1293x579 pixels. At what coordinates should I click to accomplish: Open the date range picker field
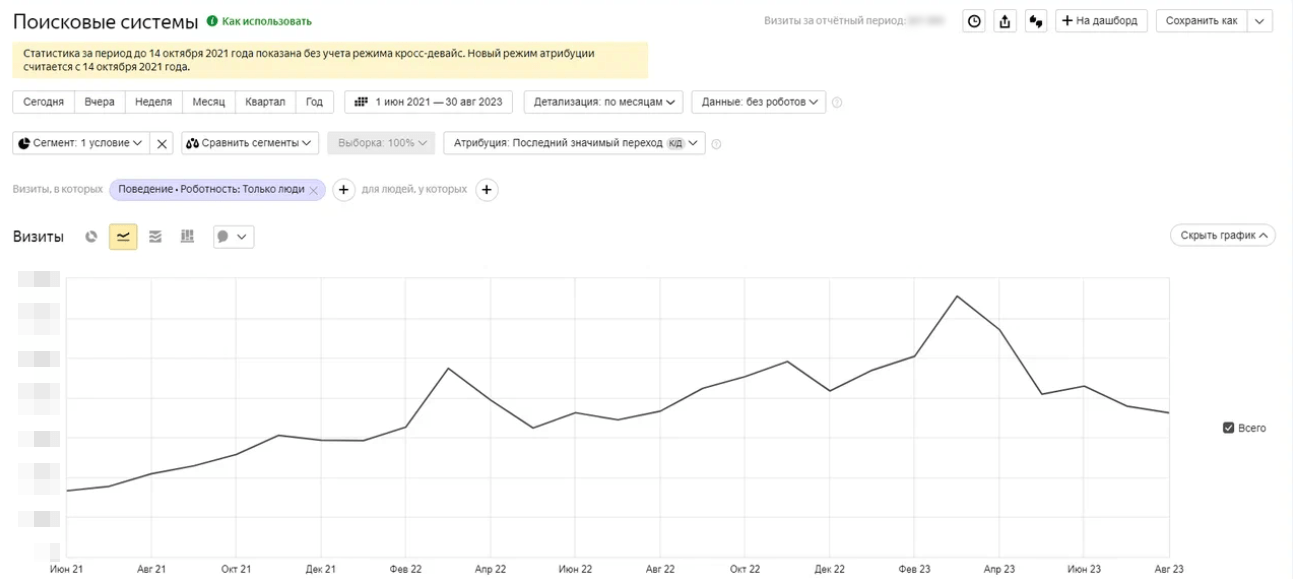coord(429,102)
